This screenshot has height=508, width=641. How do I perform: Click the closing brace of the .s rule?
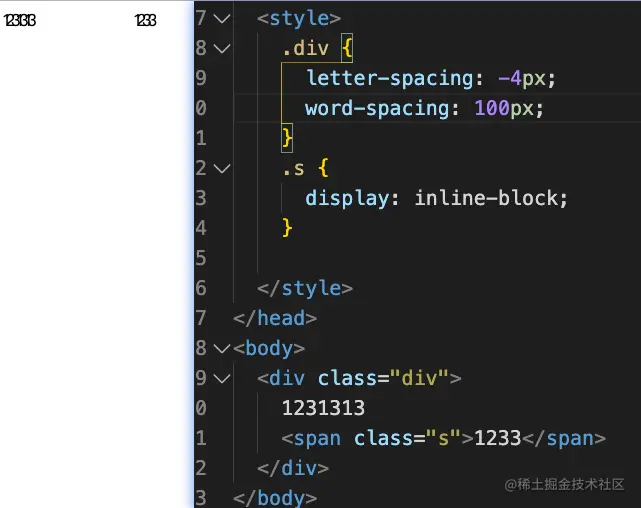tap(287, 228)
